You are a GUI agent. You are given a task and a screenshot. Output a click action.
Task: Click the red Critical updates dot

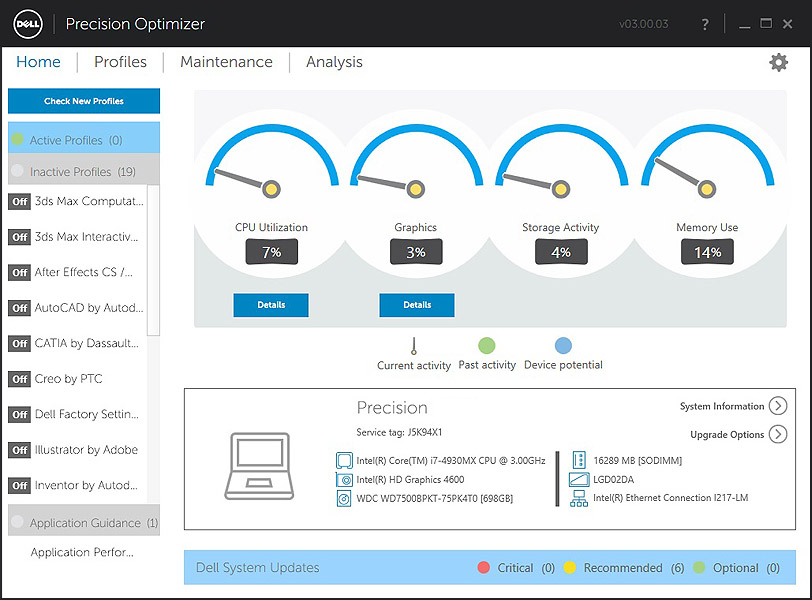pos(484,567)
